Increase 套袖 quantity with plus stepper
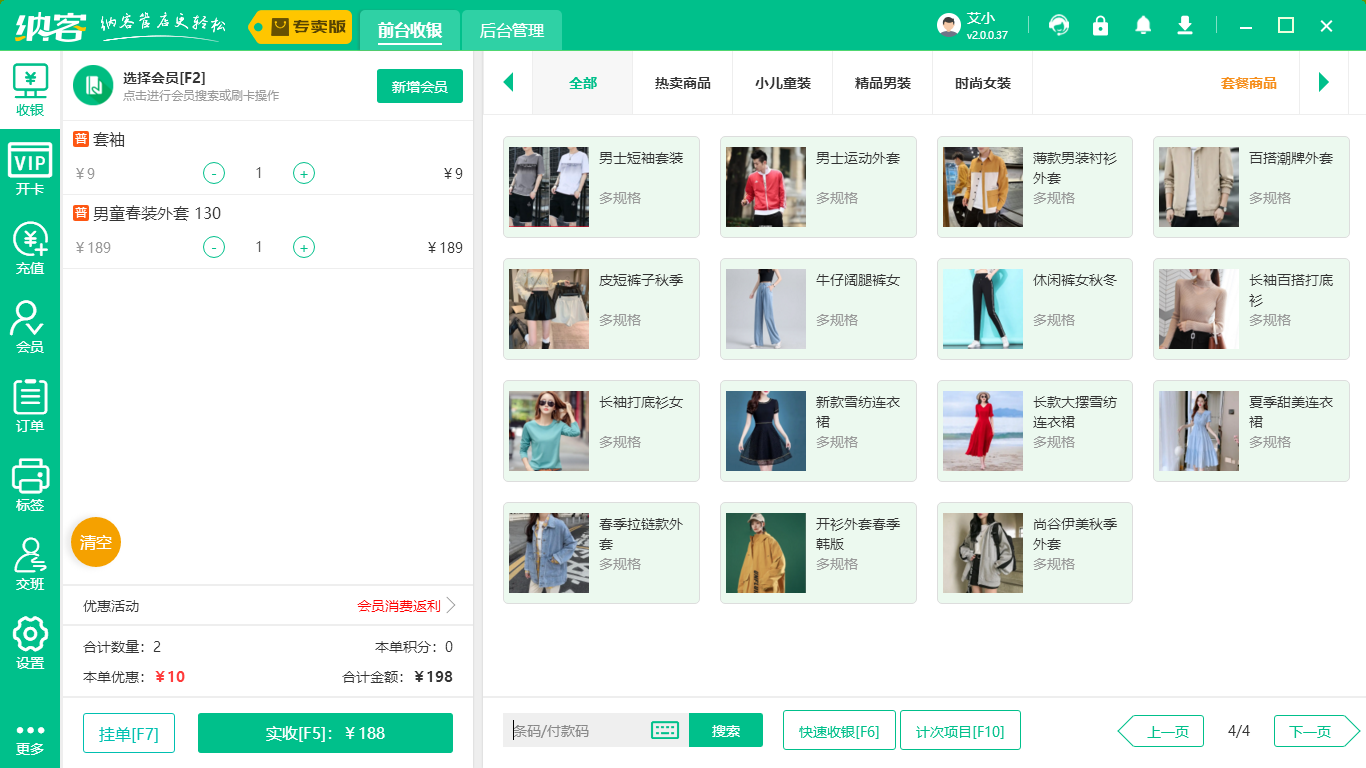This screenshot has height=768, width=1366. point(303,173)
